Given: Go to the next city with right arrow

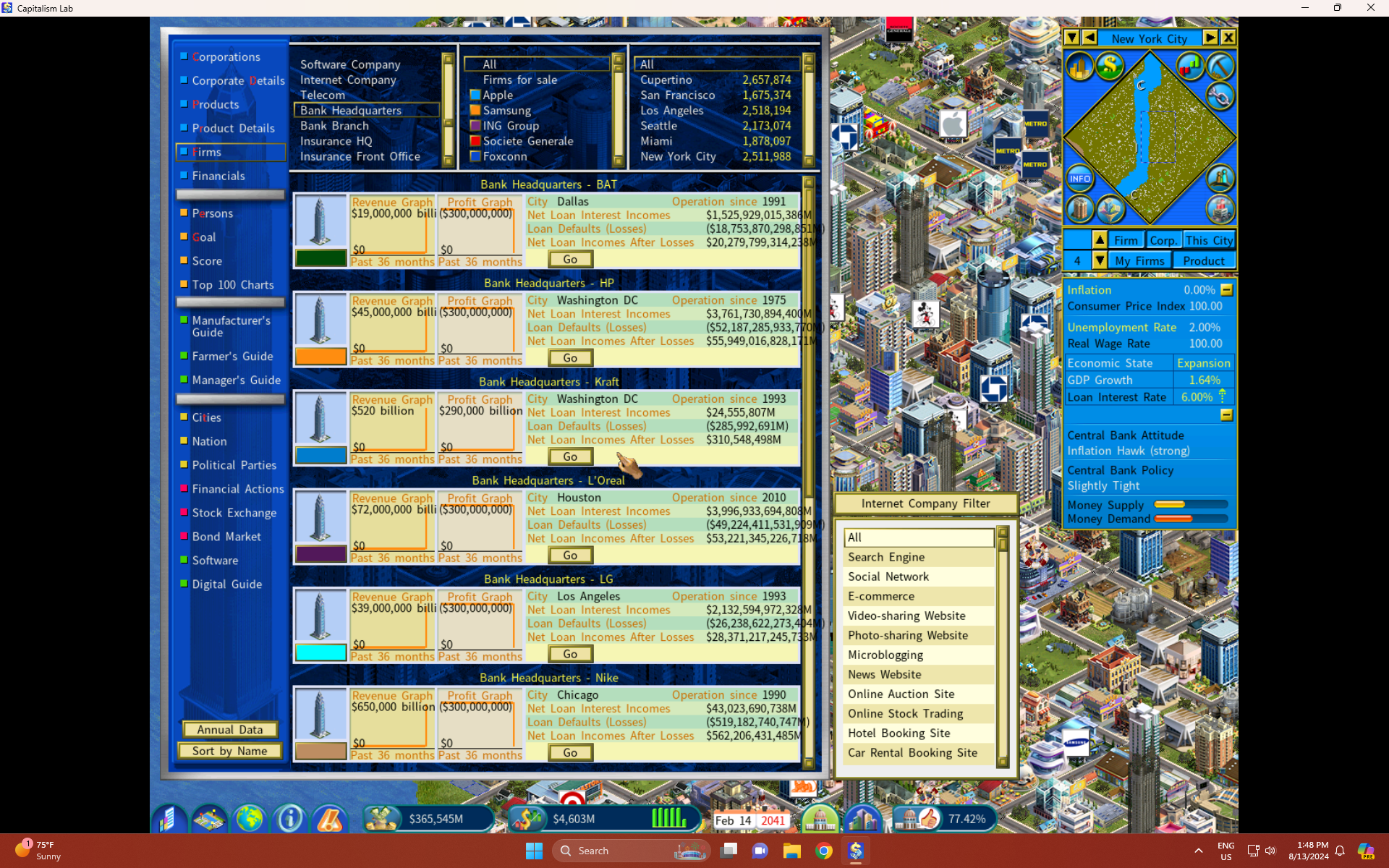Looking at the screenshot, I should tap(1210, 38).
